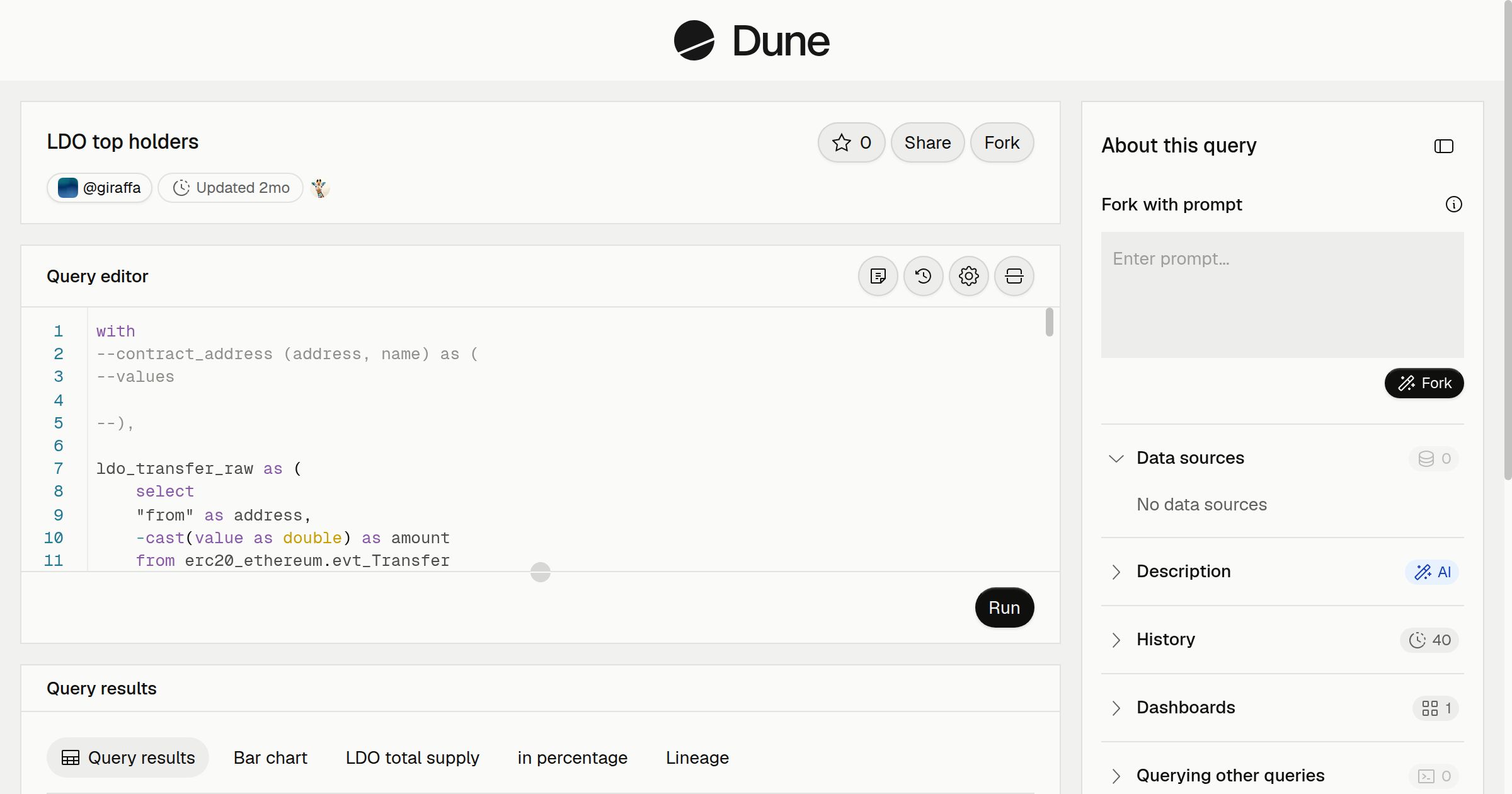Star the LDO top holders query
This screenshot has width=1512, height=794.
coord(851,142)
